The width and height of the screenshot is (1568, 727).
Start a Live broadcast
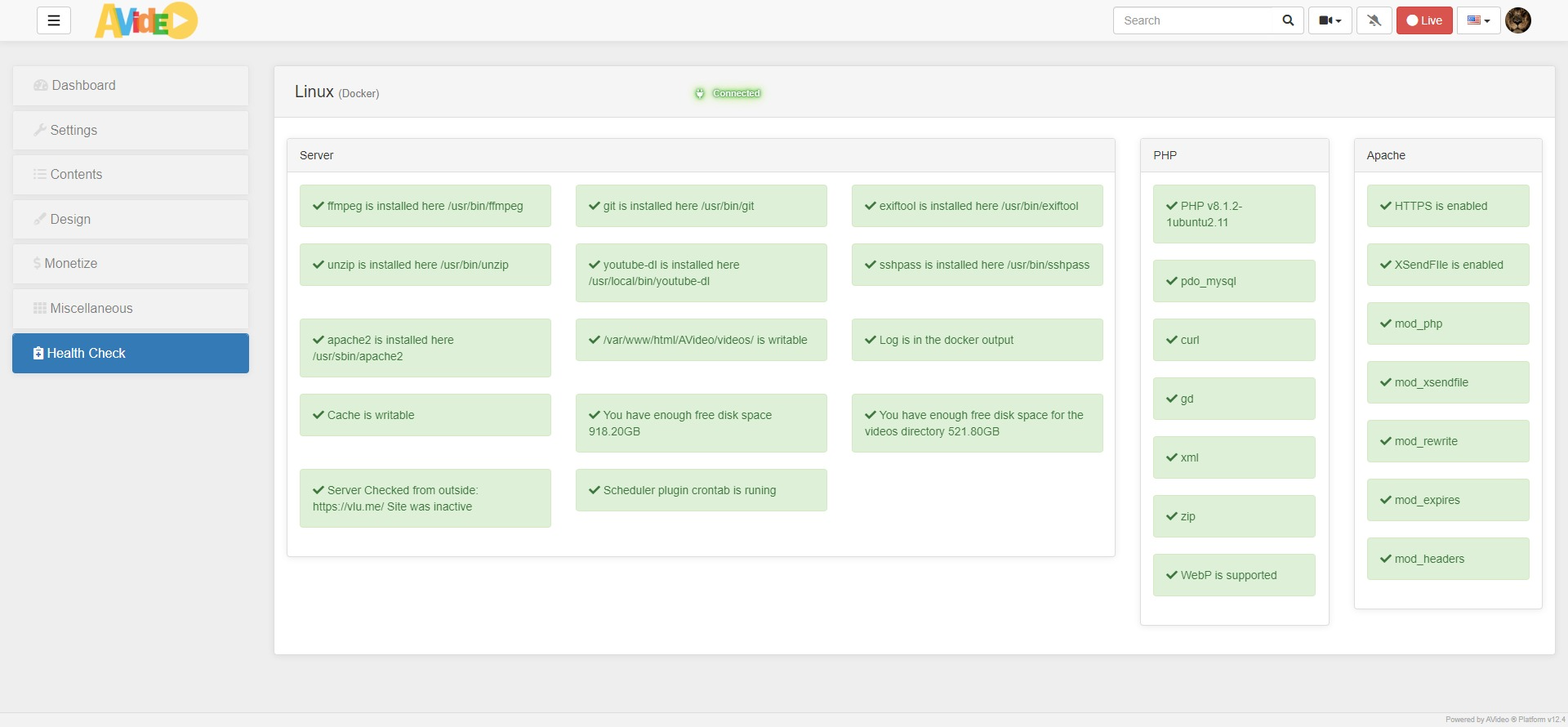click(1424, 20)
